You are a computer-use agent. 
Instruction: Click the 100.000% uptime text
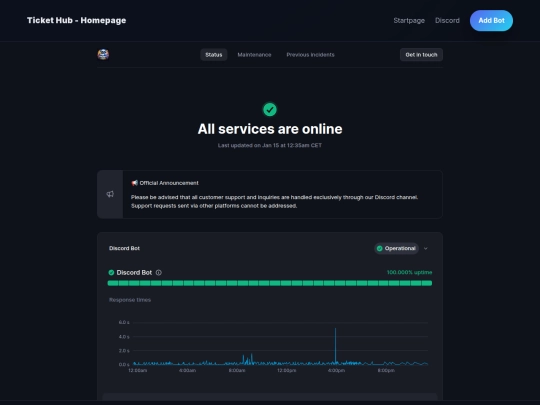(409, 272)
